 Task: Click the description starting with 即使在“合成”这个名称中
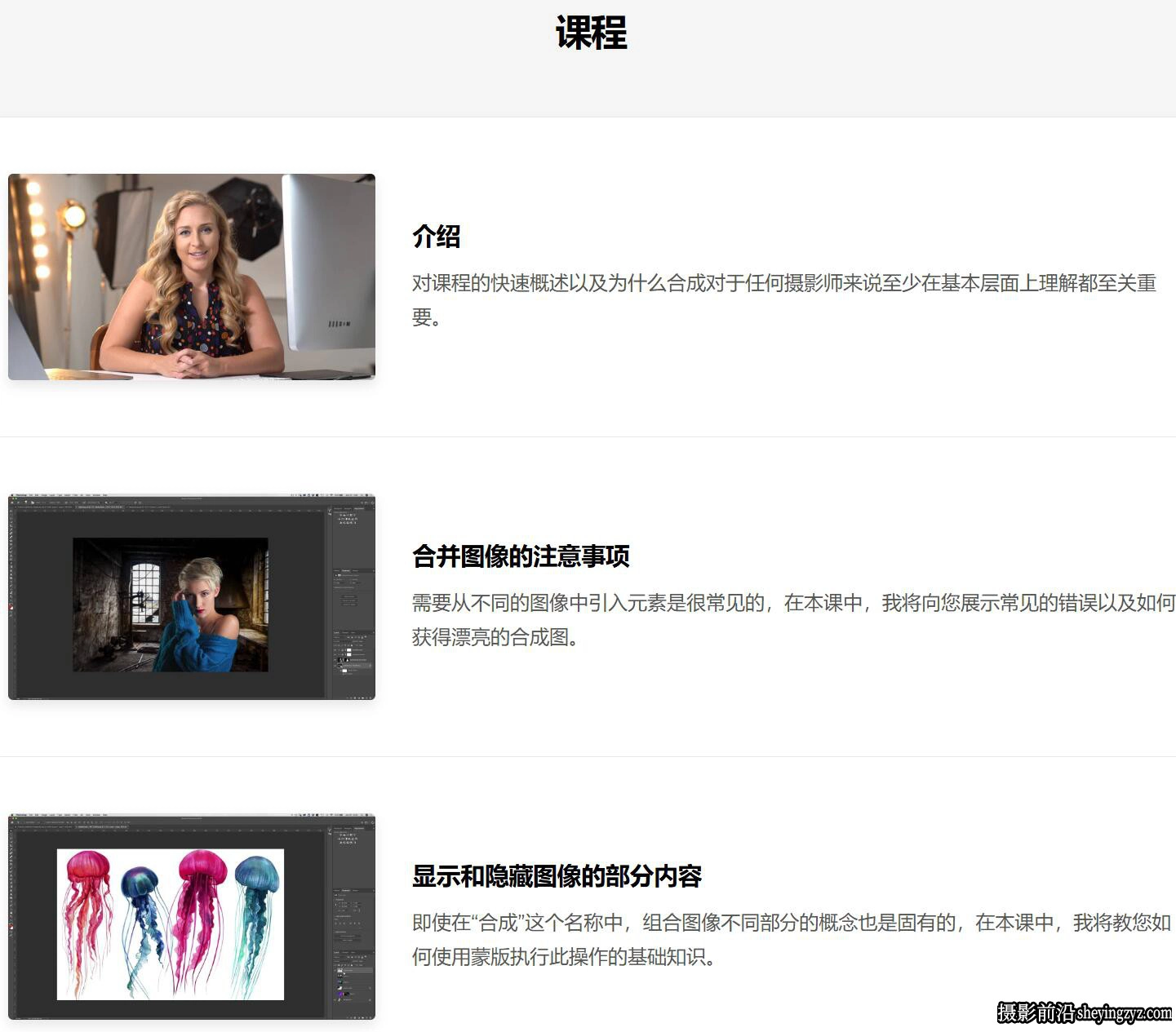[792, 939]
